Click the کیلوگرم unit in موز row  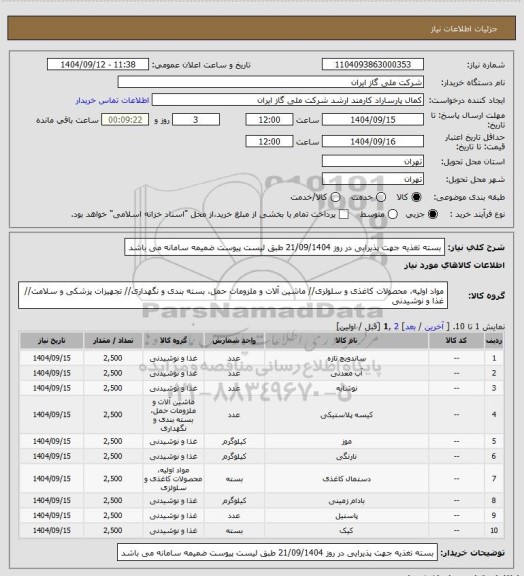[x=234, y=441]
